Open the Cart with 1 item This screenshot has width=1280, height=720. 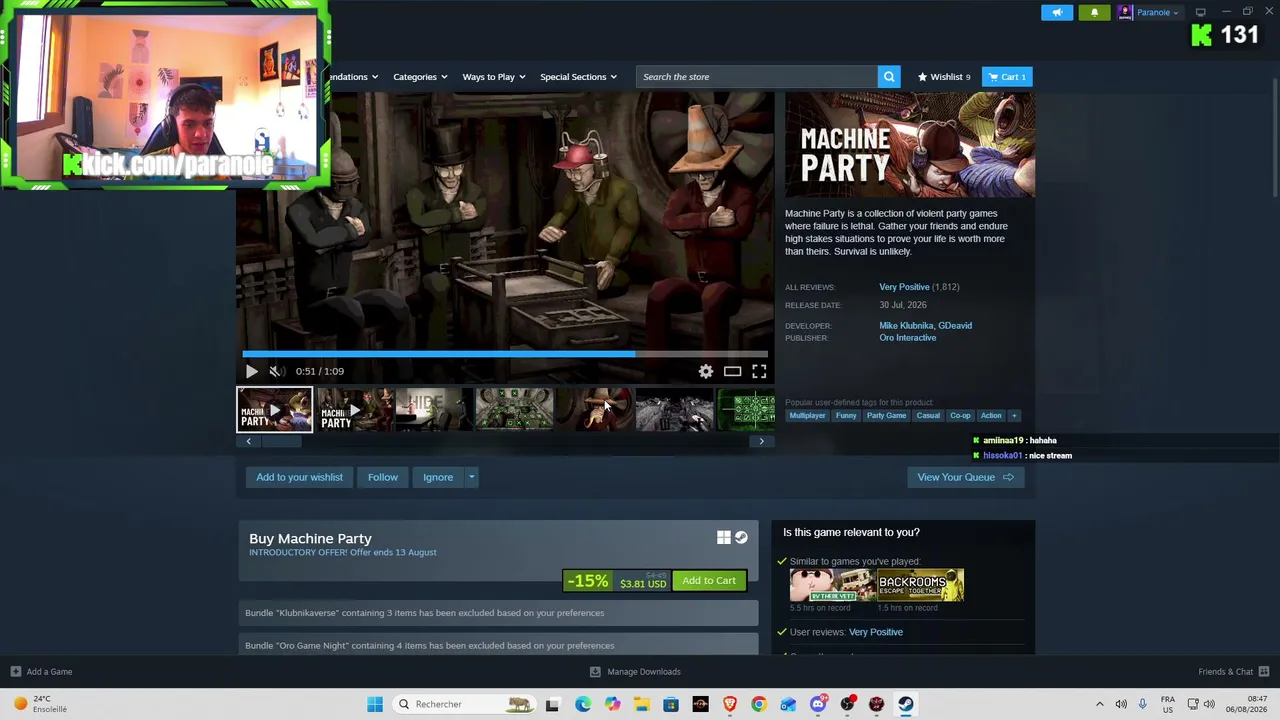tap(1007, 77)
